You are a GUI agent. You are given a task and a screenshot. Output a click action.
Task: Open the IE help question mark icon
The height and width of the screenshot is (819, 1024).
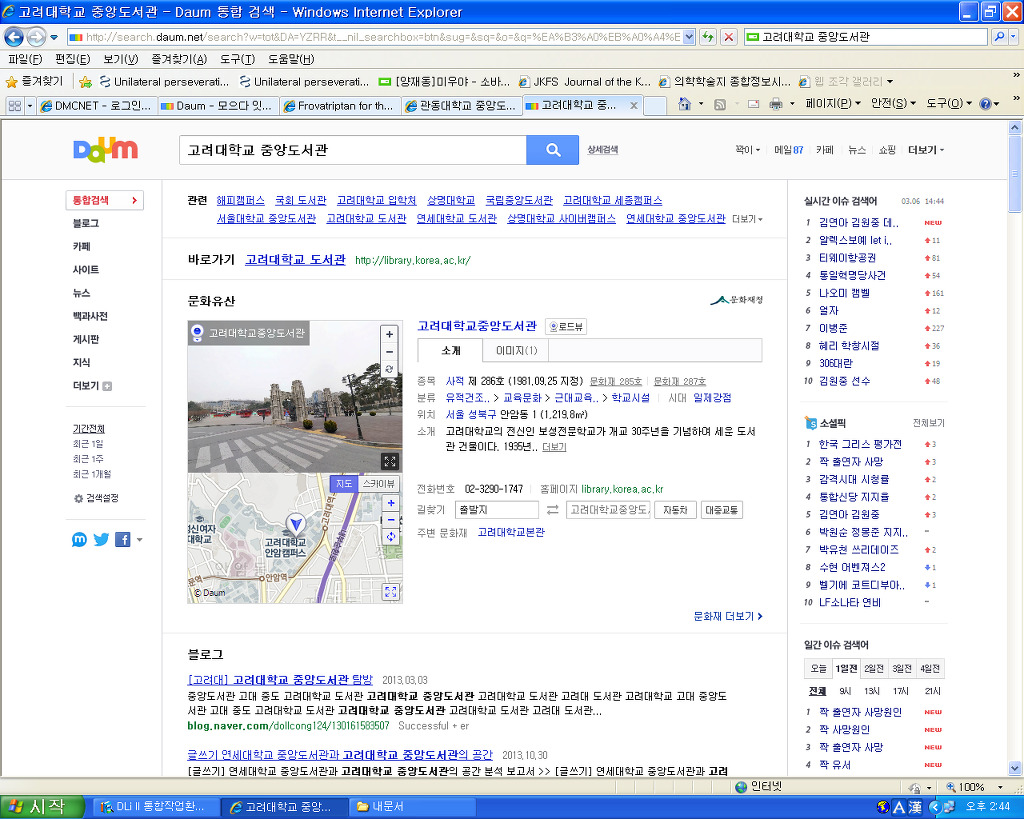[x=985, y=104]
